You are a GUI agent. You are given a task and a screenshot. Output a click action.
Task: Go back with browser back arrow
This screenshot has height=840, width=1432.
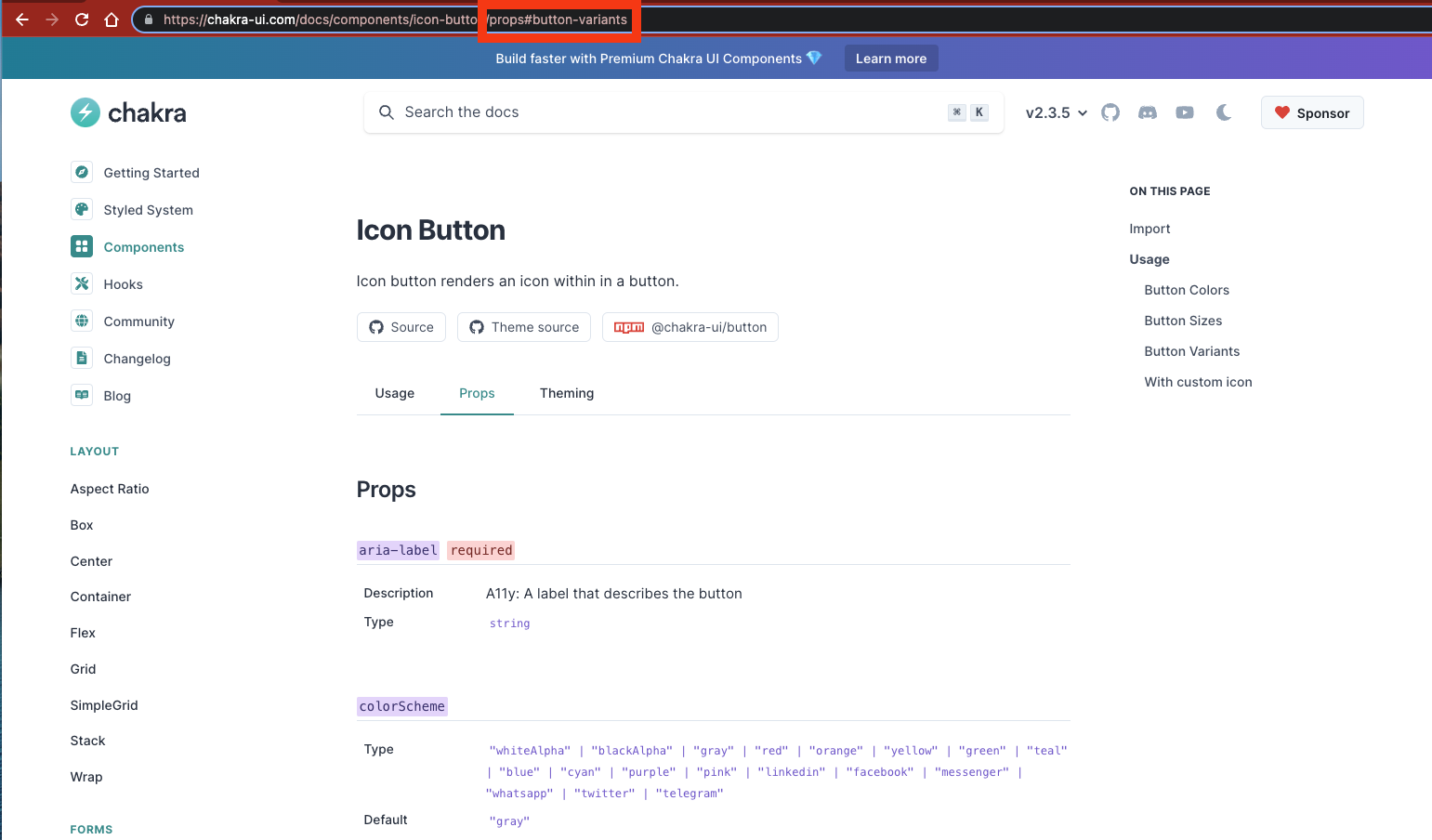tap(22, 20)
